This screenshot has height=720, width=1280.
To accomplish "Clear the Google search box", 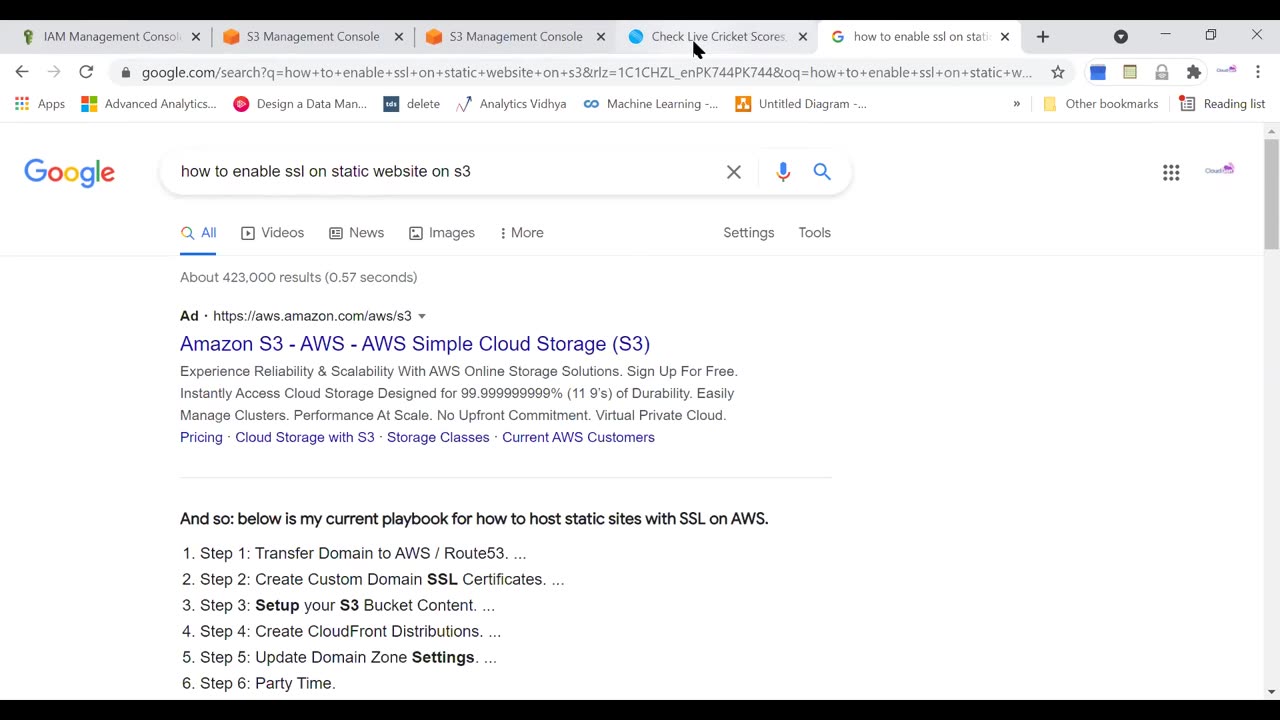I will coord(734,172).
